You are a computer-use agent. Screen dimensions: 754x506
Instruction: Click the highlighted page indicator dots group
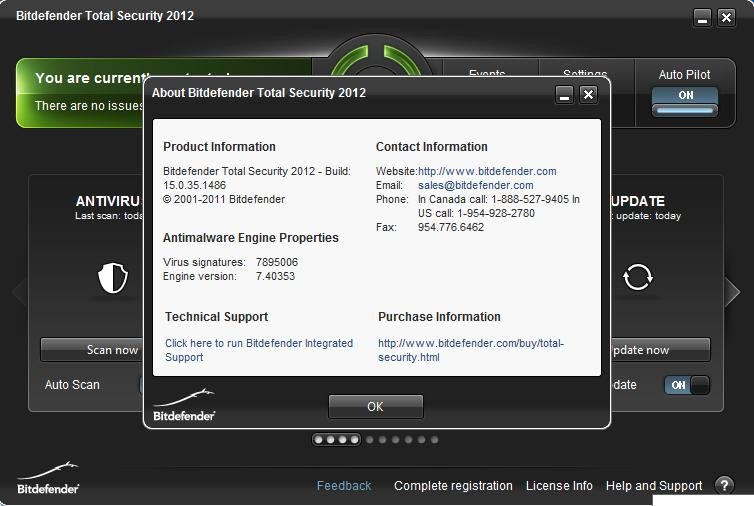pos(336,440)
